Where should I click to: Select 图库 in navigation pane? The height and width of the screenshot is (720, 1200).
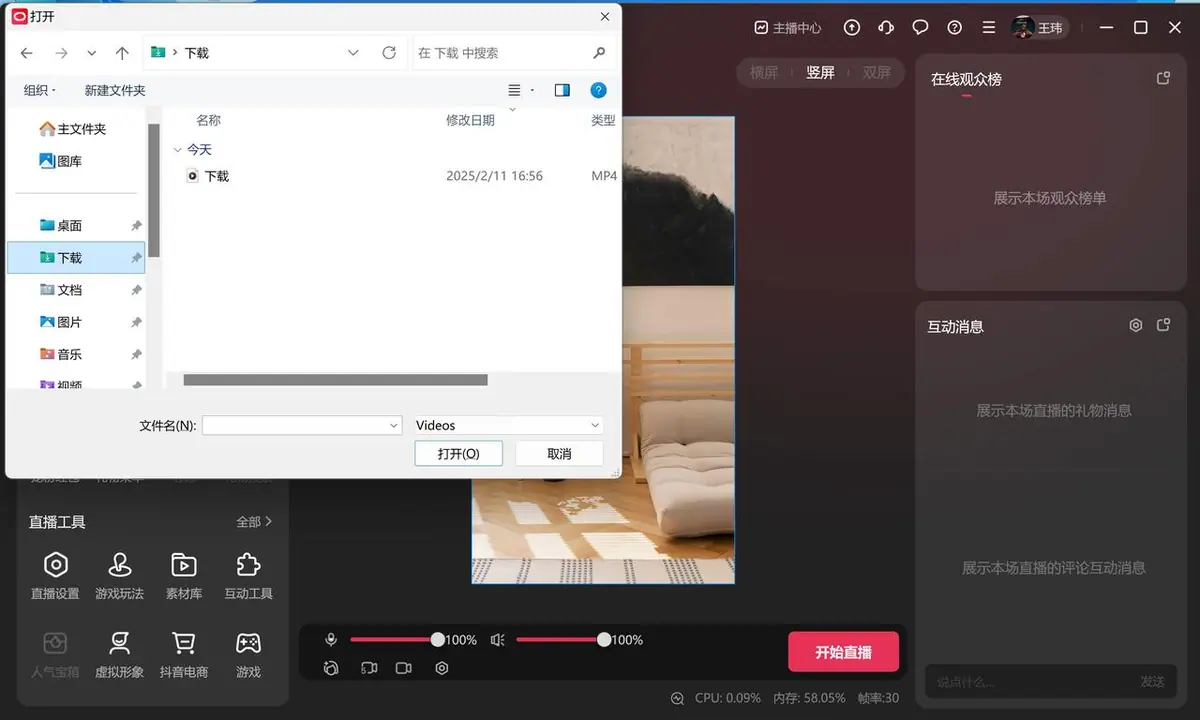click(x=60, y=161)
